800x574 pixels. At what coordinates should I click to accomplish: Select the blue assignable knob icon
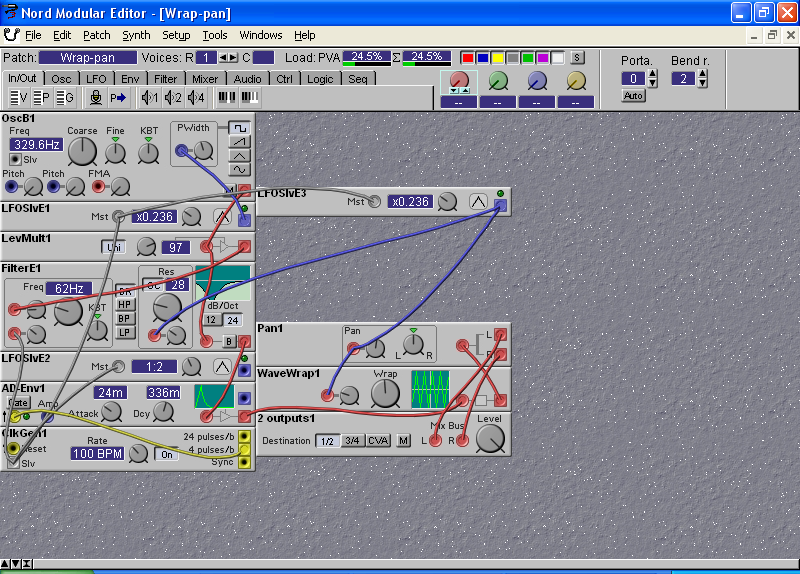[537, 81]
